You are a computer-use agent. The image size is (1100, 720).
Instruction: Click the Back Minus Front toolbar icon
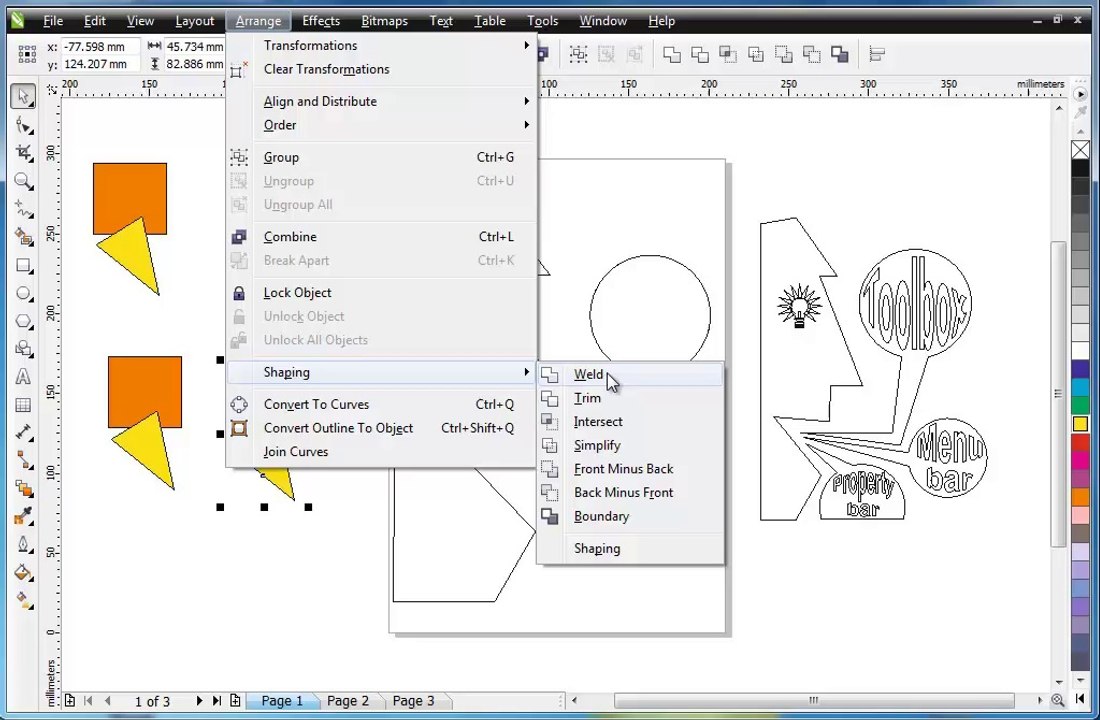click(812, 54)
